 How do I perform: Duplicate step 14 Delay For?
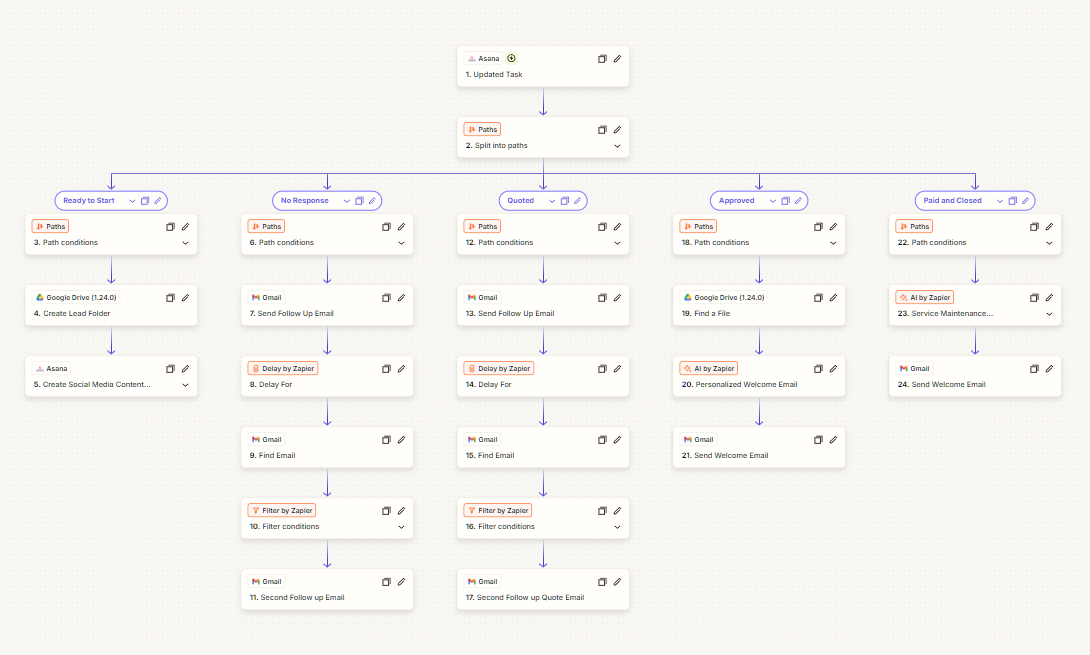pyautogui.click(x=602, y=369)
